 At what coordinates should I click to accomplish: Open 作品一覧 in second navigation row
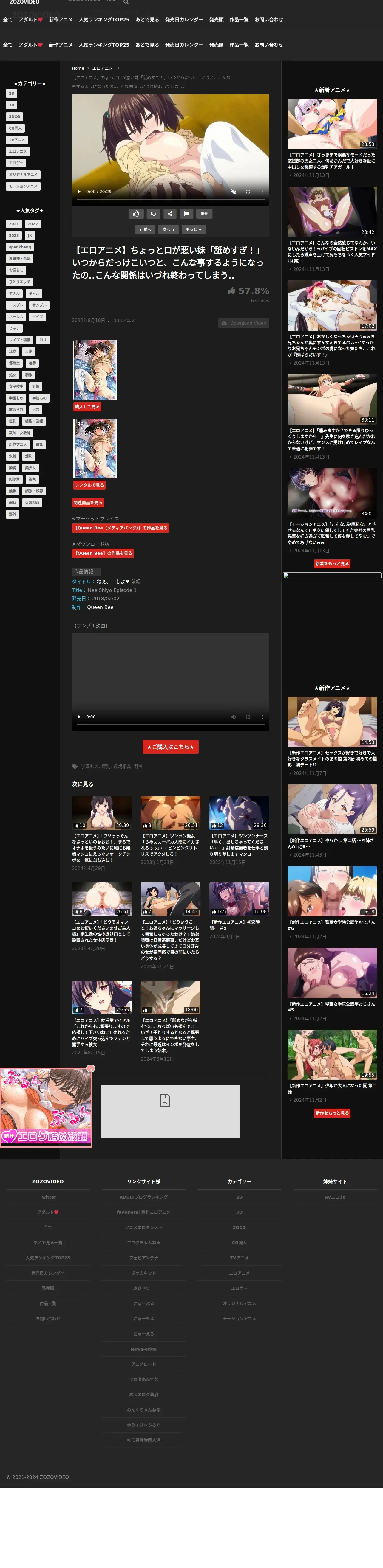[239, 45]
